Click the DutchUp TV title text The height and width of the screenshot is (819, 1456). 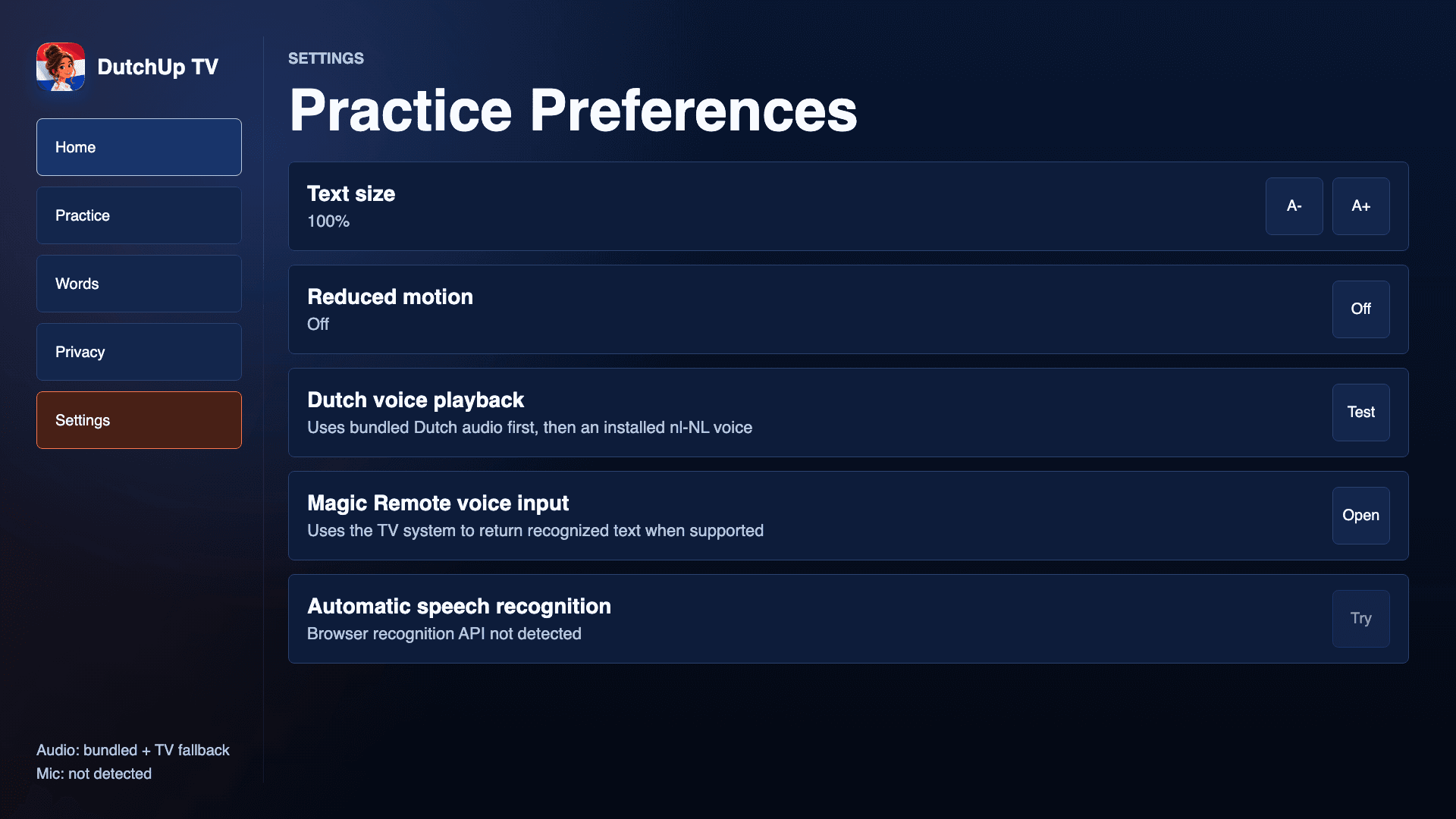(158, 67)
